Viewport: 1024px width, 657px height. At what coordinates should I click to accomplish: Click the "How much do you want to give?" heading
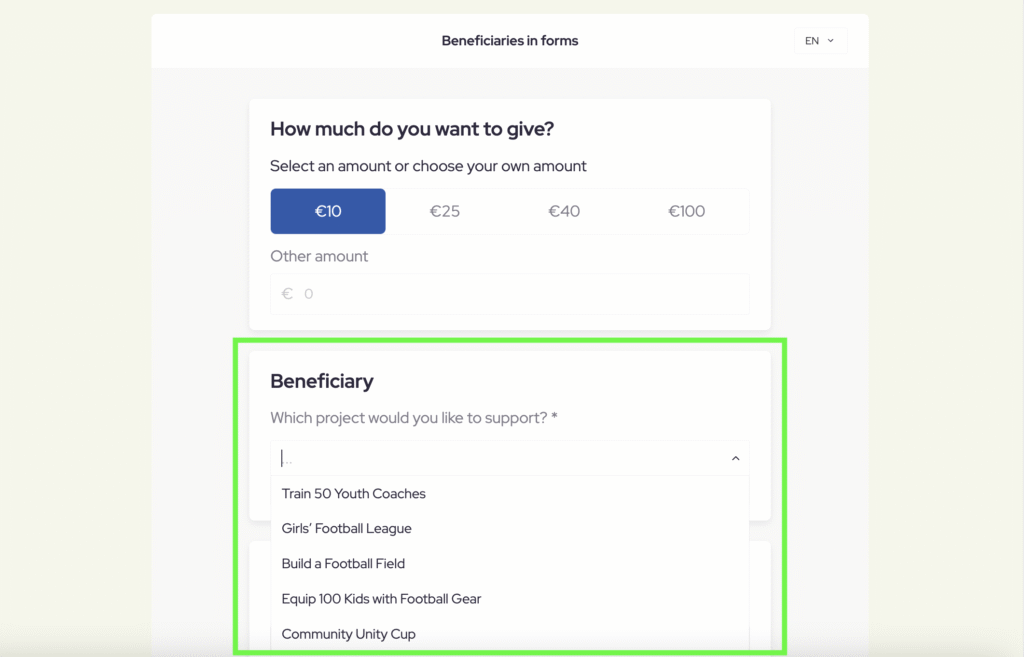412,129
